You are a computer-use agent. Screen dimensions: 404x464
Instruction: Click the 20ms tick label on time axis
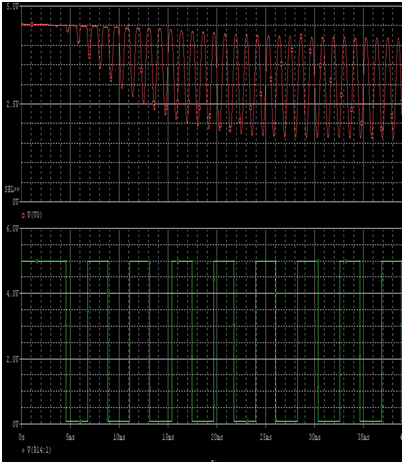[x=217, y=437]
